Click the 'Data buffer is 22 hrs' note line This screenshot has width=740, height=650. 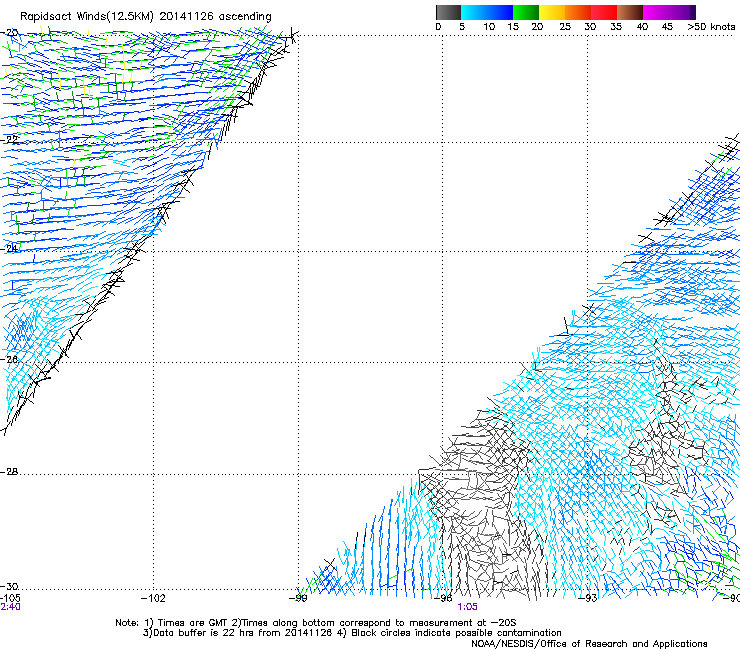tap(352, 633)
